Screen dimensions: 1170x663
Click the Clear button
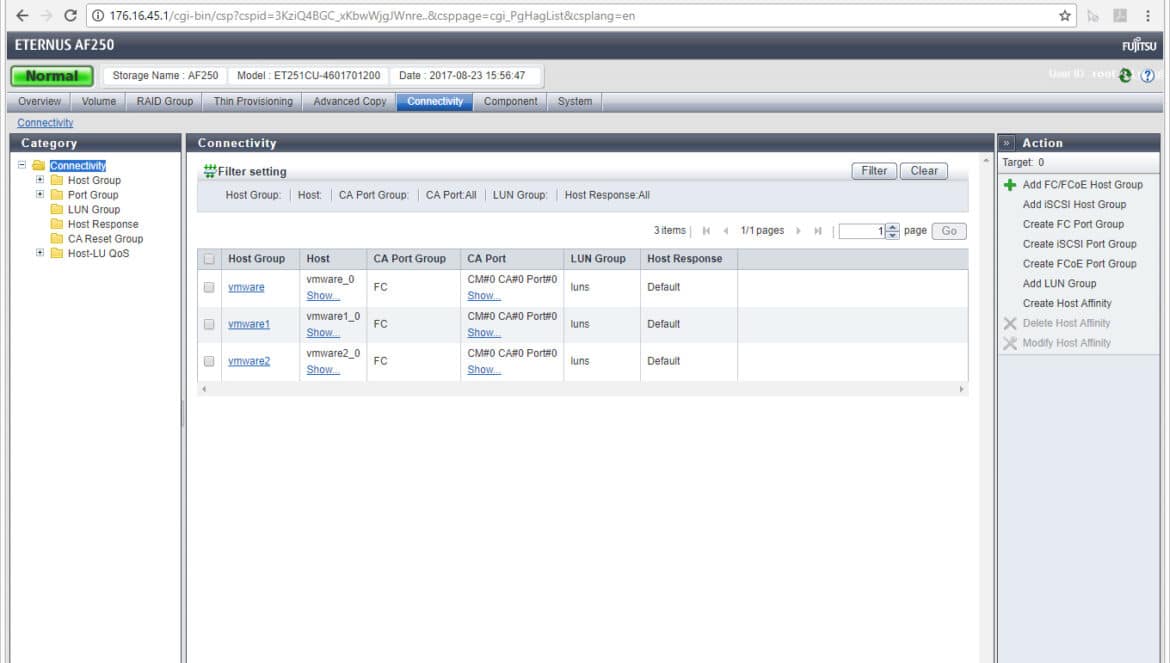coord(924,171)
